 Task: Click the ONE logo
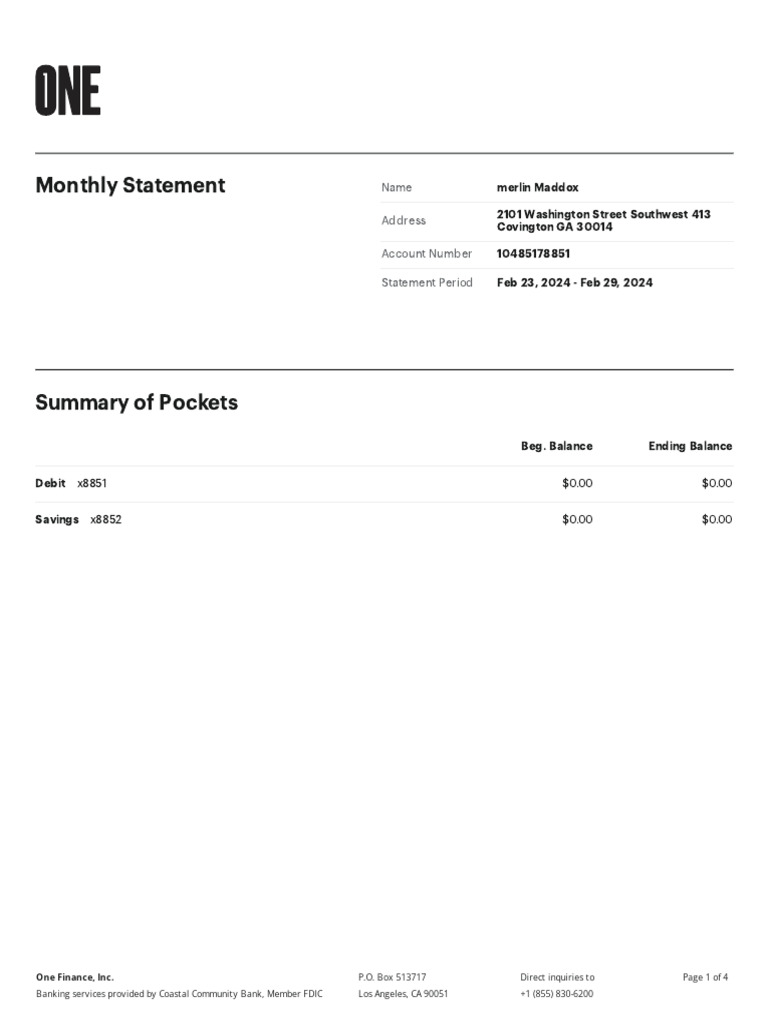pyautogui.click(x=68, y=90)
